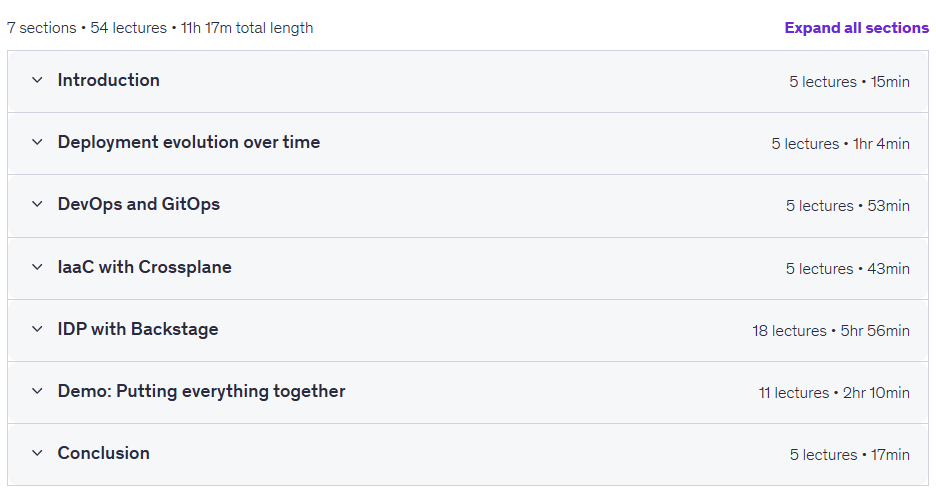Viewport: 936px width, 494px height.
Task: Click Expand all sections link
Action: point(857,28)
